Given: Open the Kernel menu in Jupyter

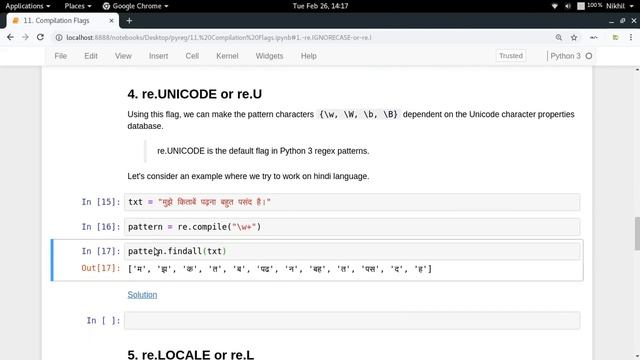Looking at the screenshot, I should tap(227, 56).
